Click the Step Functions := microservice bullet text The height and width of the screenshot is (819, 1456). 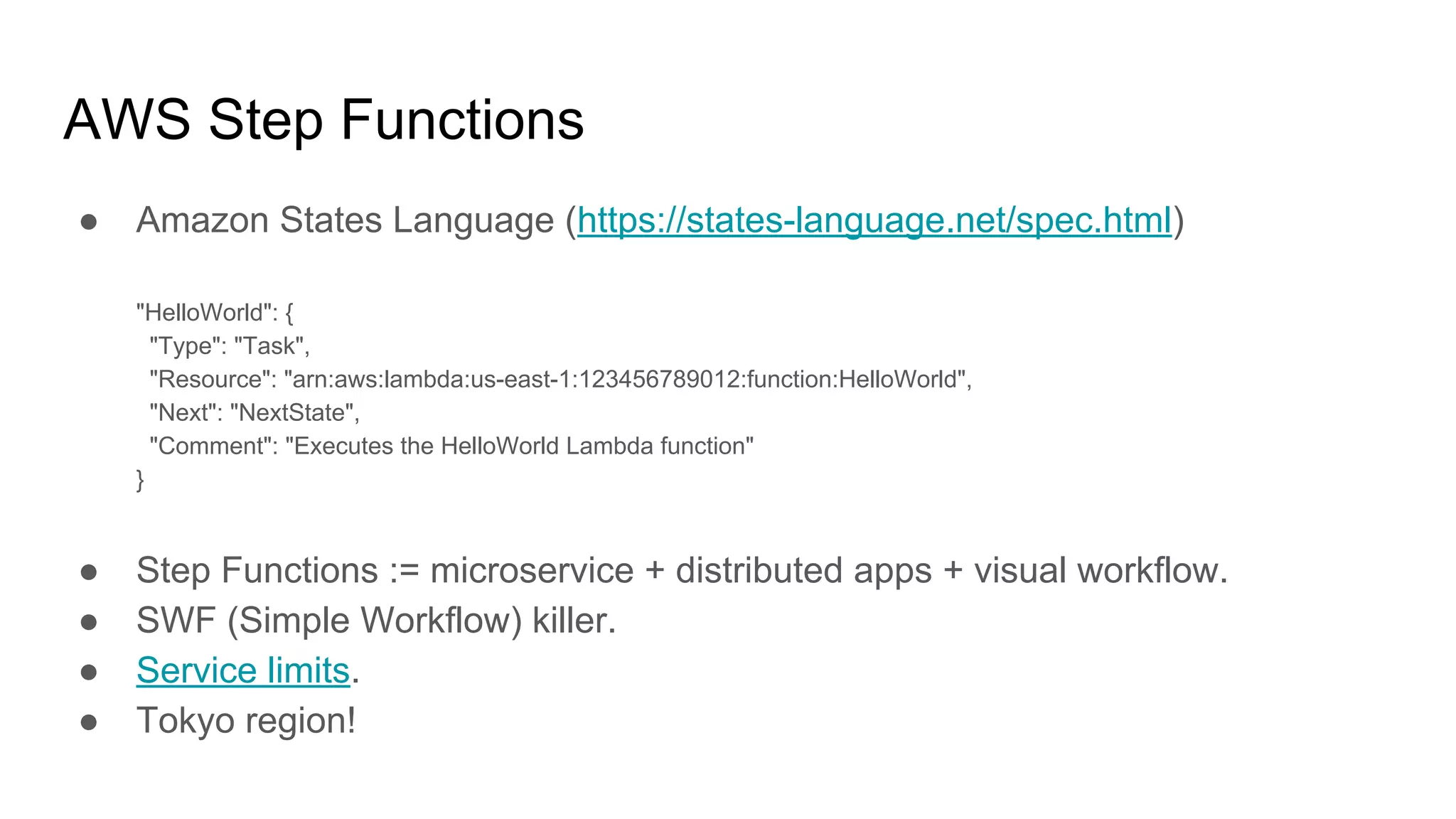[x=682, y=570]
